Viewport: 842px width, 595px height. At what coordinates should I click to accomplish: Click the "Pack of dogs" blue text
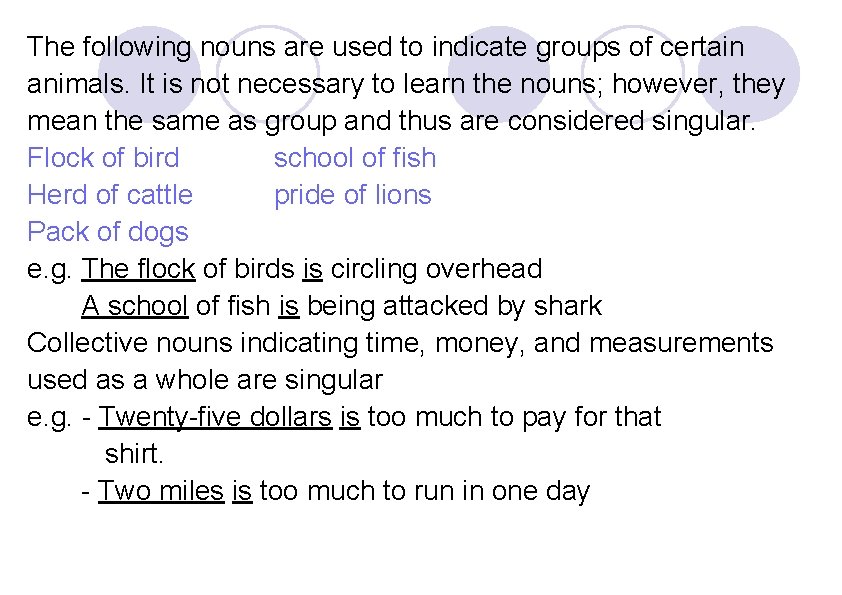(108, 233)
